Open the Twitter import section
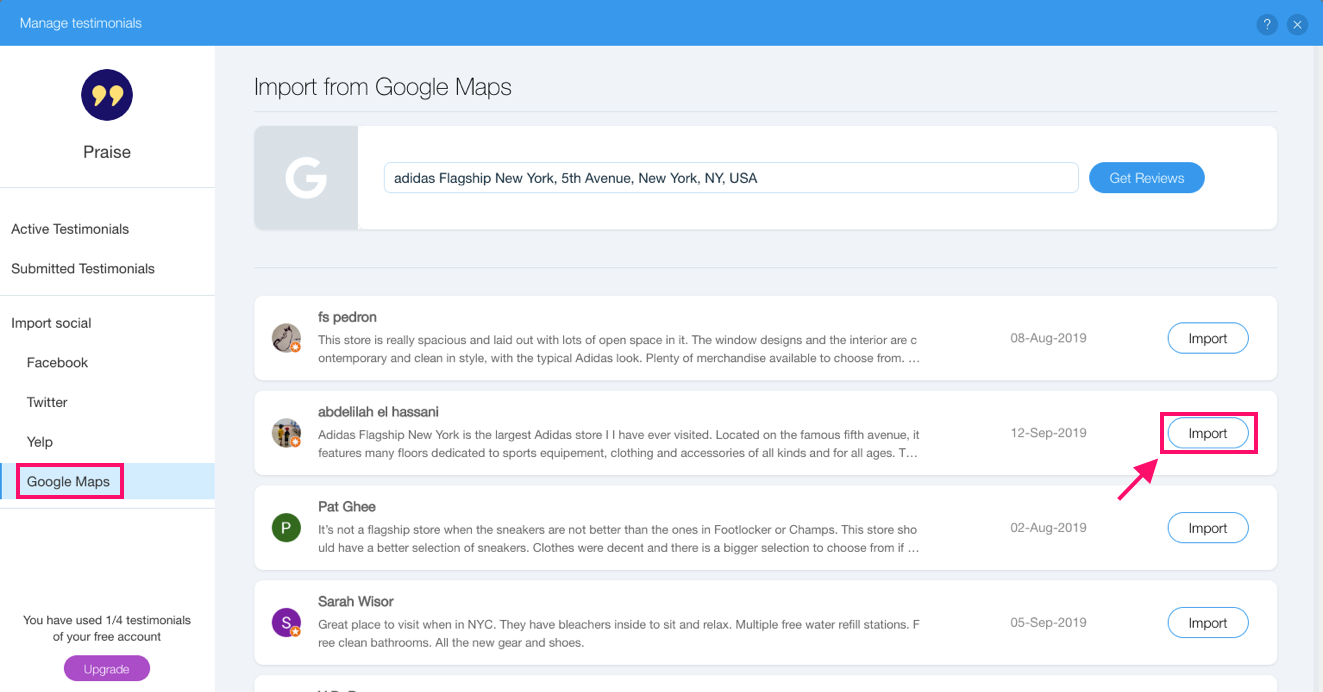1323x692 pixels. click(46, 401)
